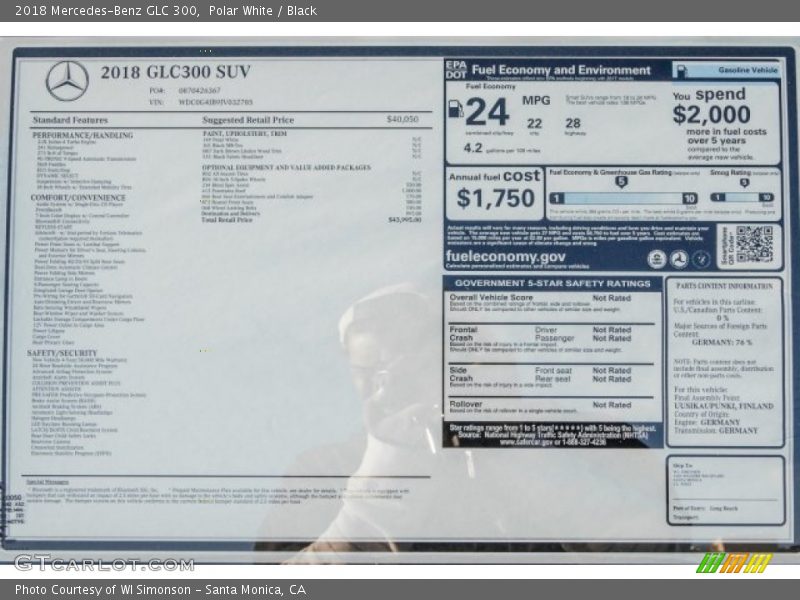Click the first agency seal right of fueleconomy.gov

(x=657, y=259)
